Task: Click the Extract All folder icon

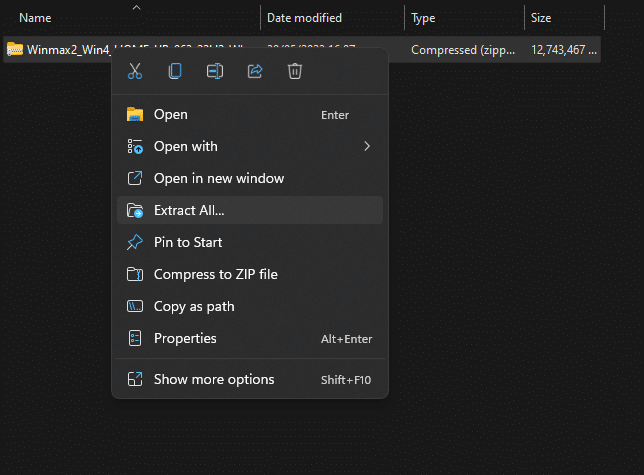Action: [135, 211]
